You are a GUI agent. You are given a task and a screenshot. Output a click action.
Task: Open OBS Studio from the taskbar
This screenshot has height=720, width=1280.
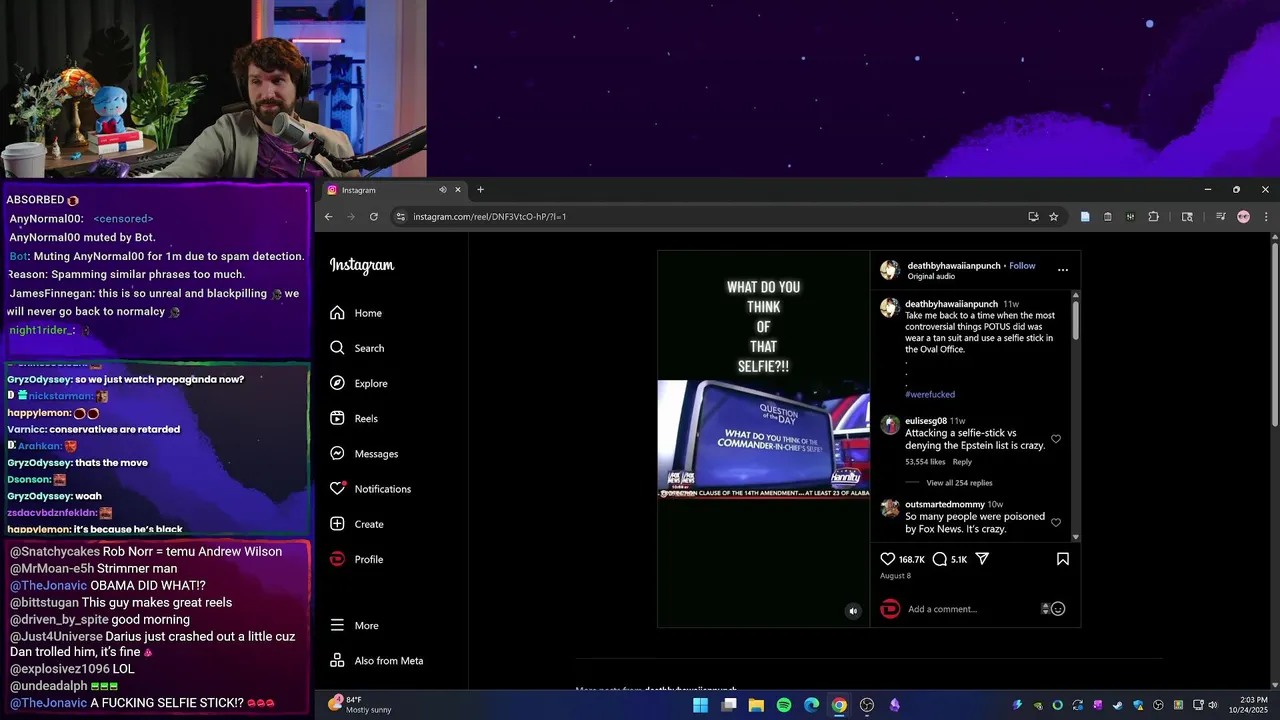867,705
